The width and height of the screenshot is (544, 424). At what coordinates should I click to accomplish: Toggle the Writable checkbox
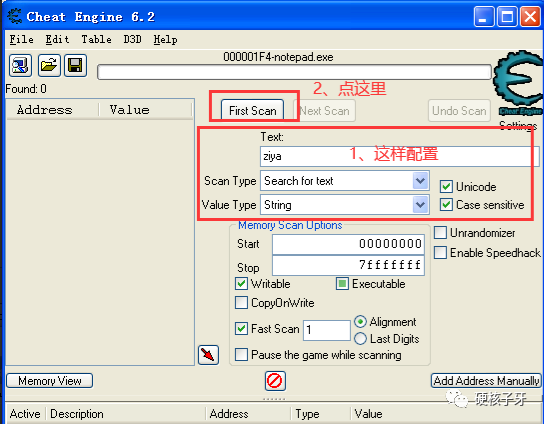click(x=241, y=283)
